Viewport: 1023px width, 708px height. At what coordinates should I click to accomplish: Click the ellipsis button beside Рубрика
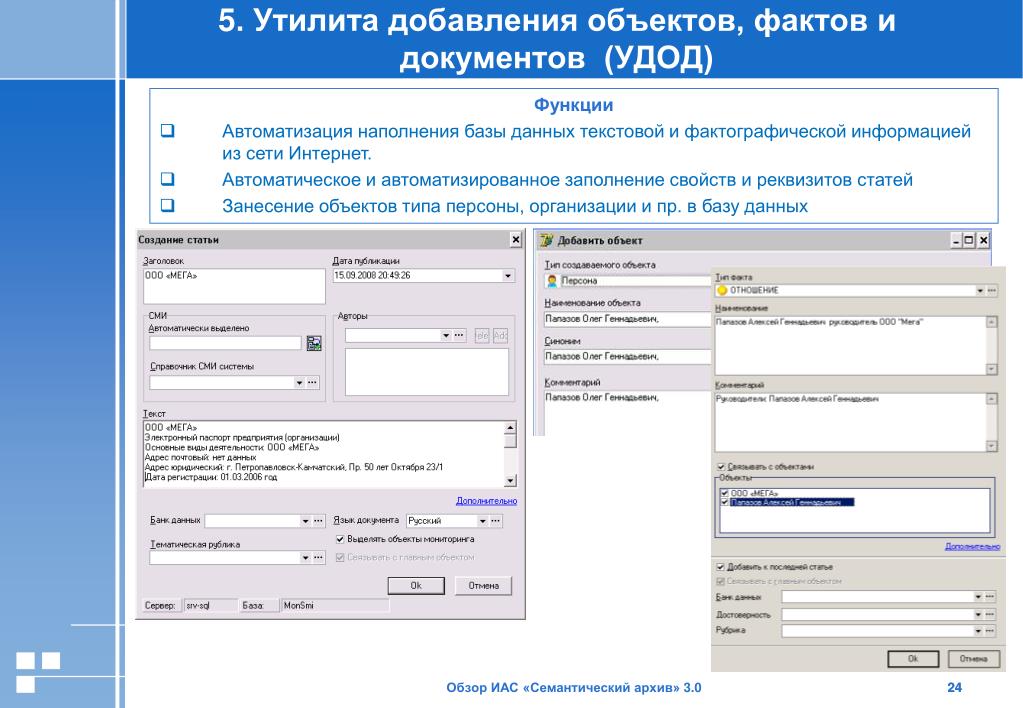pyautogui.click(x=990, y=631)
